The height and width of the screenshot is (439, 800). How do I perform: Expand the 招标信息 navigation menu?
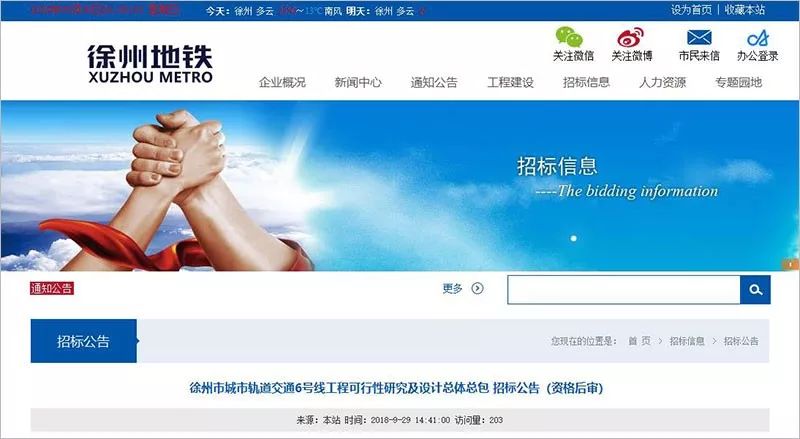586,82
